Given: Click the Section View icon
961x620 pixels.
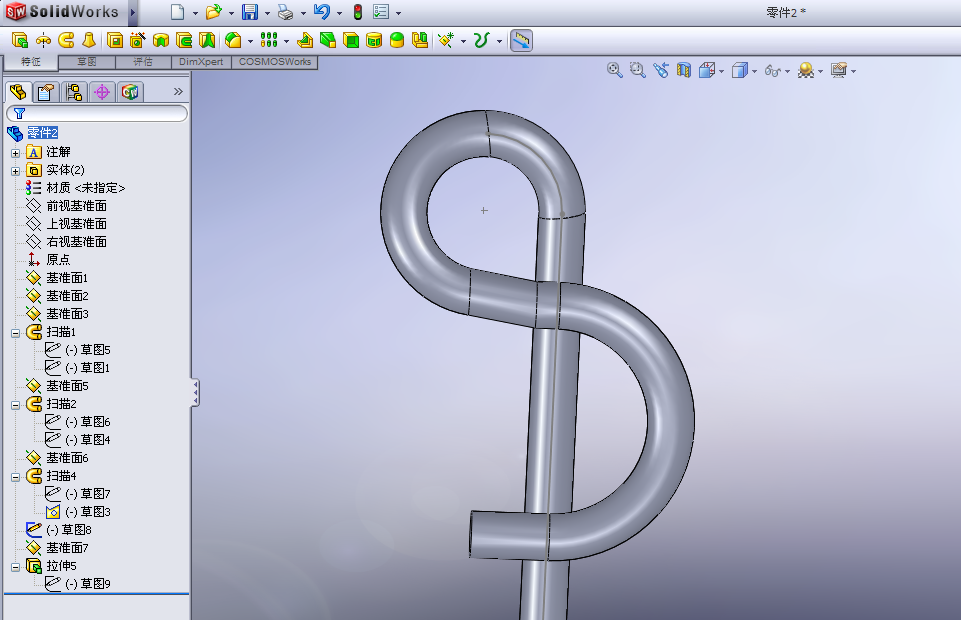Looking at the screenshot, I should click(683, 70).
